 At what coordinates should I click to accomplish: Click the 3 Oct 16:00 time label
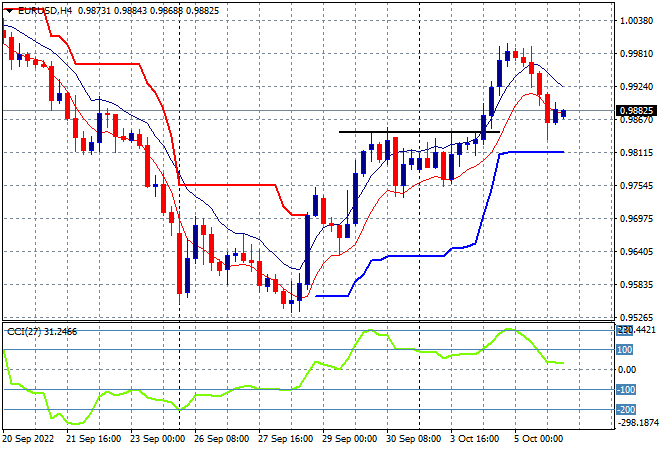pos(474,439)
